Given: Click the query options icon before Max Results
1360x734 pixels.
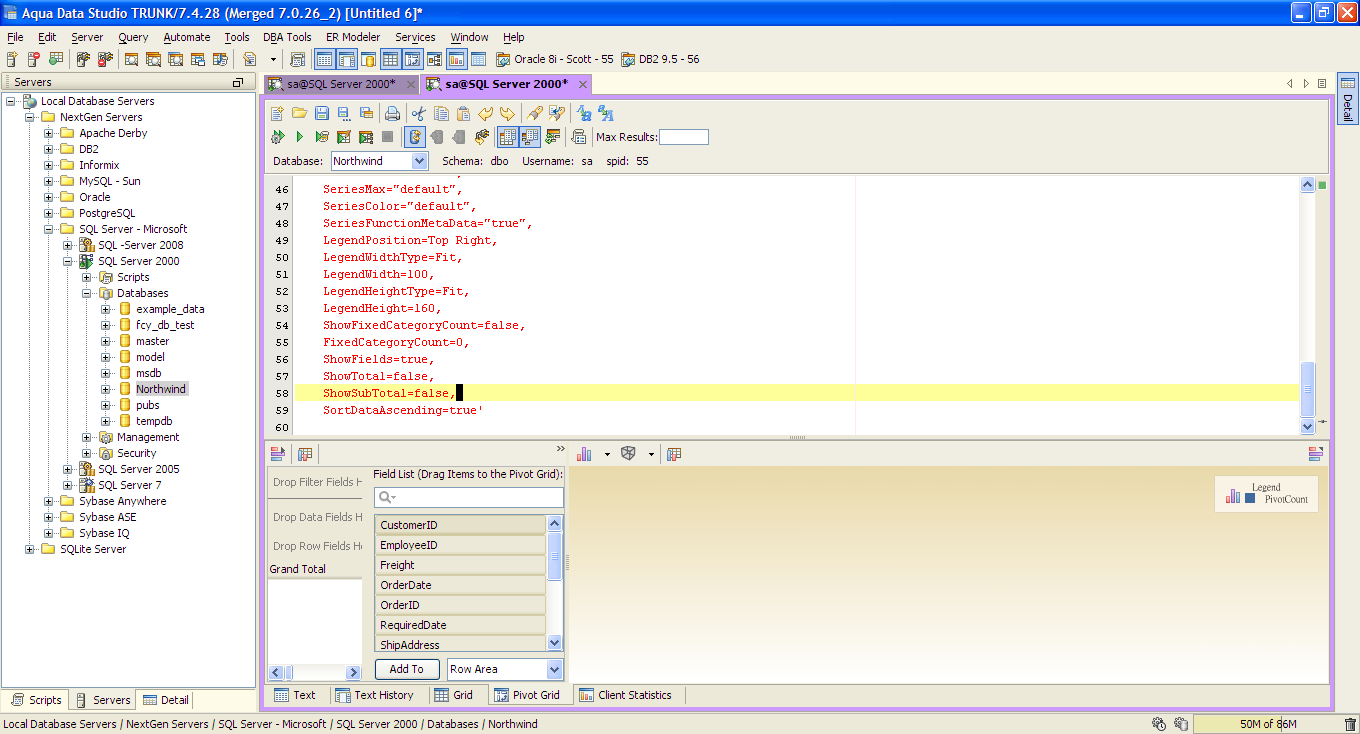Looking at the screenshot, I should click(x=579, y=137).
